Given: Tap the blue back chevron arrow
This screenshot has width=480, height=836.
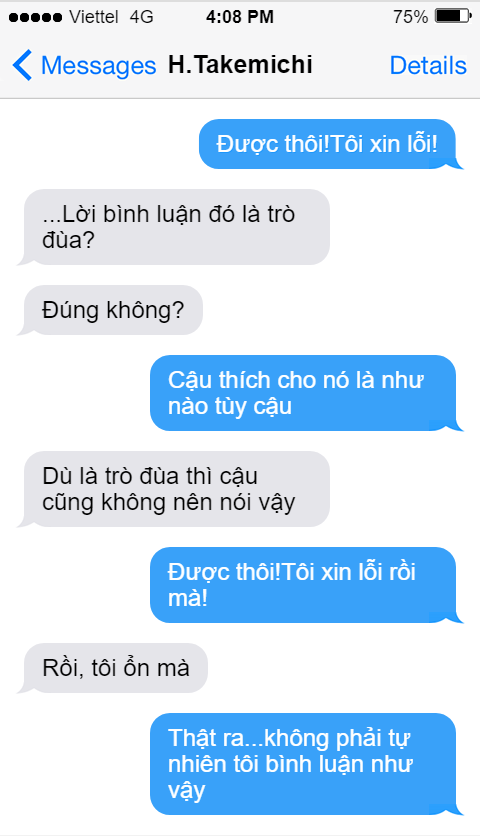Looking at the screenshot, I should pyautogui.click(x=22, y=65).
